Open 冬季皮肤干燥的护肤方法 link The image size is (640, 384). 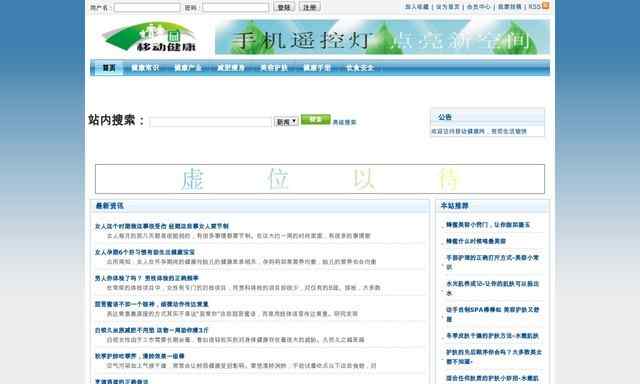[492, 336]
